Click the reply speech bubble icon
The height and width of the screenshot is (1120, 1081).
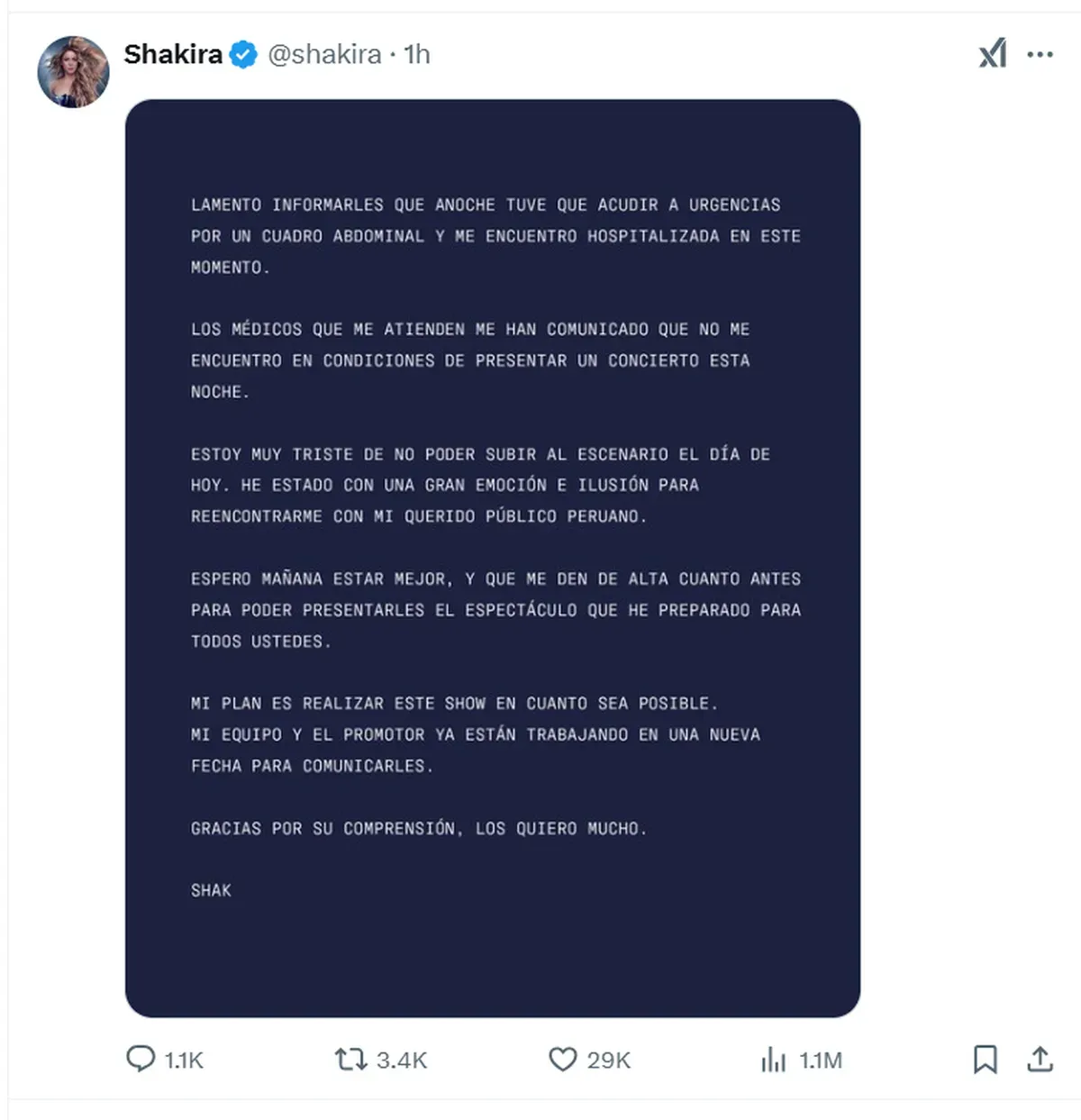click(x=141, y=1059)
